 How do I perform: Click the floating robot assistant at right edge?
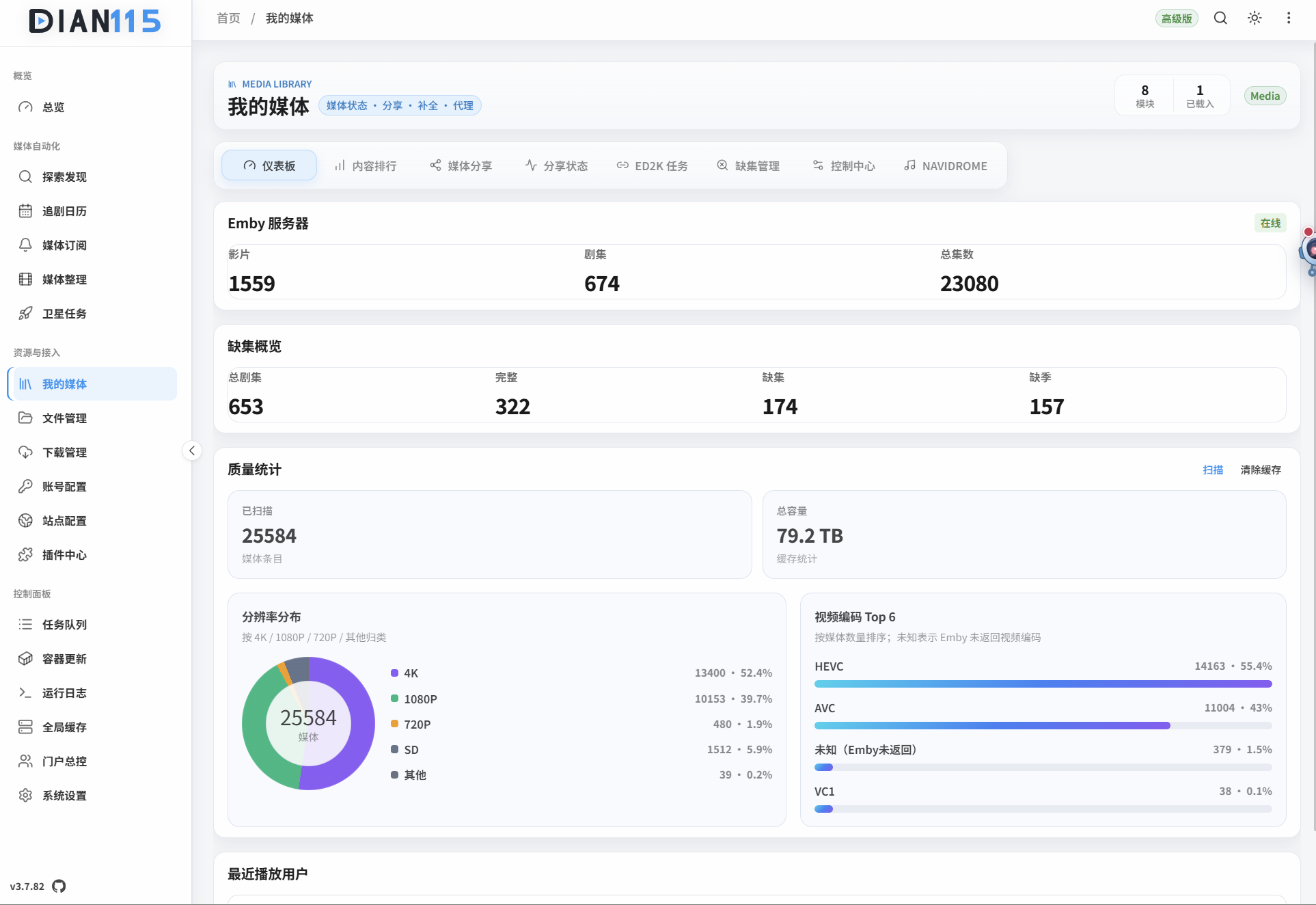[x=1308, y=251]
